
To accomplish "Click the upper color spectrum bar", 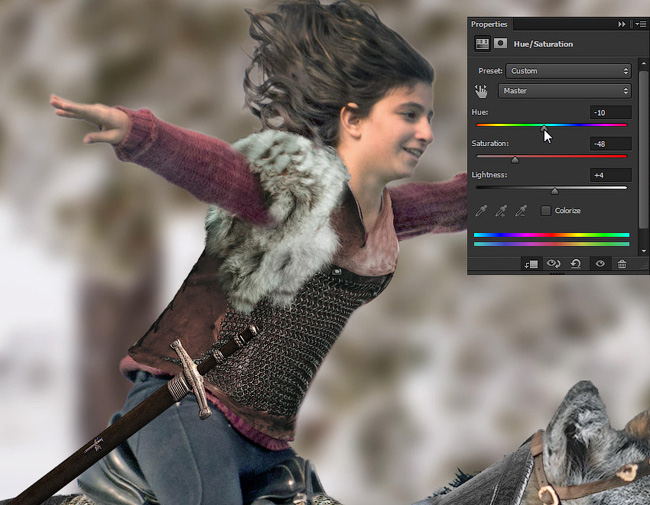I will coord(551,235).
